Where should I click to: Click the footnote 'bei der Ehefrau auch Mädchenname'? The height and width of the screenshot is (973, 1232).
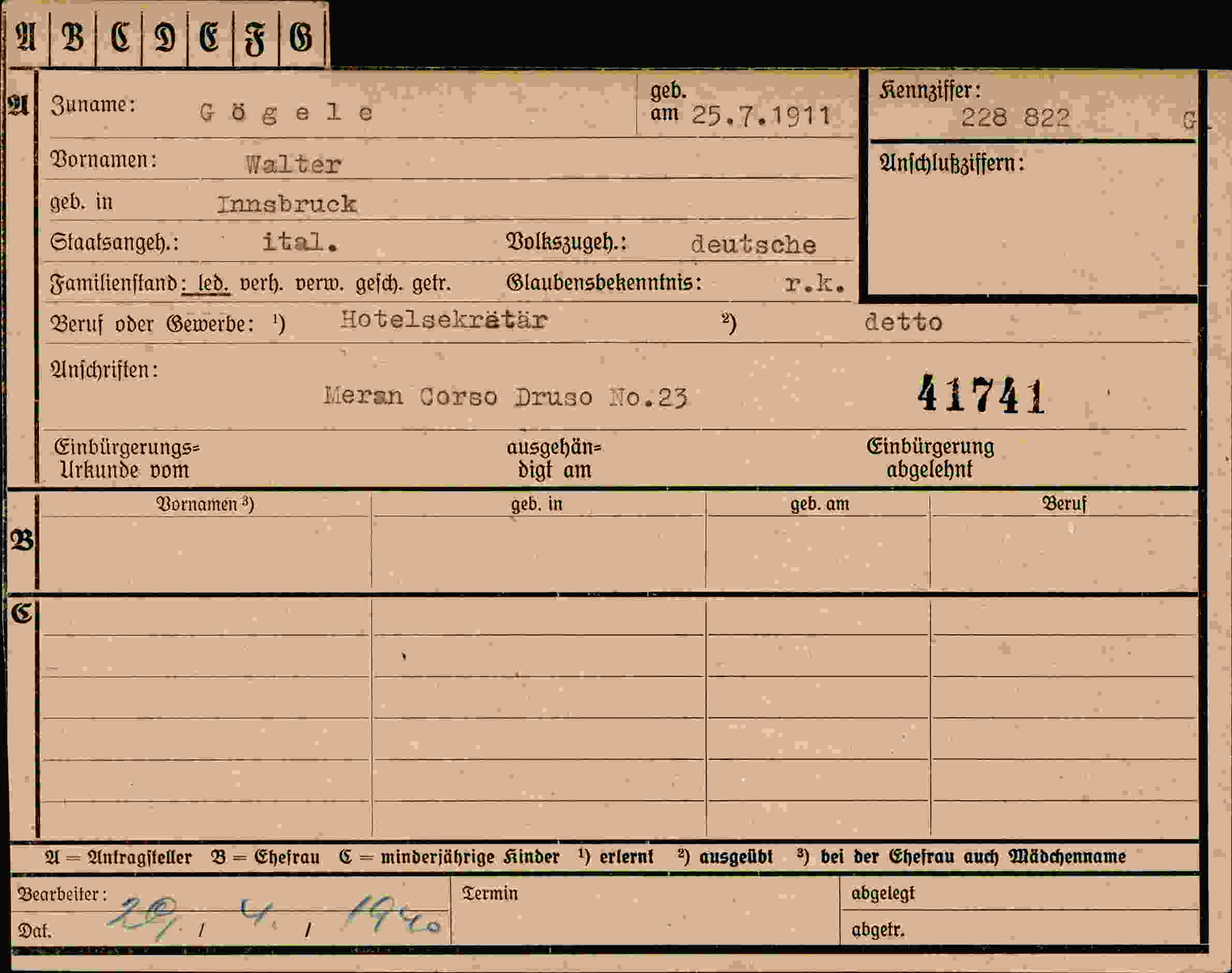pyautogui.click(x=973, y=856)
